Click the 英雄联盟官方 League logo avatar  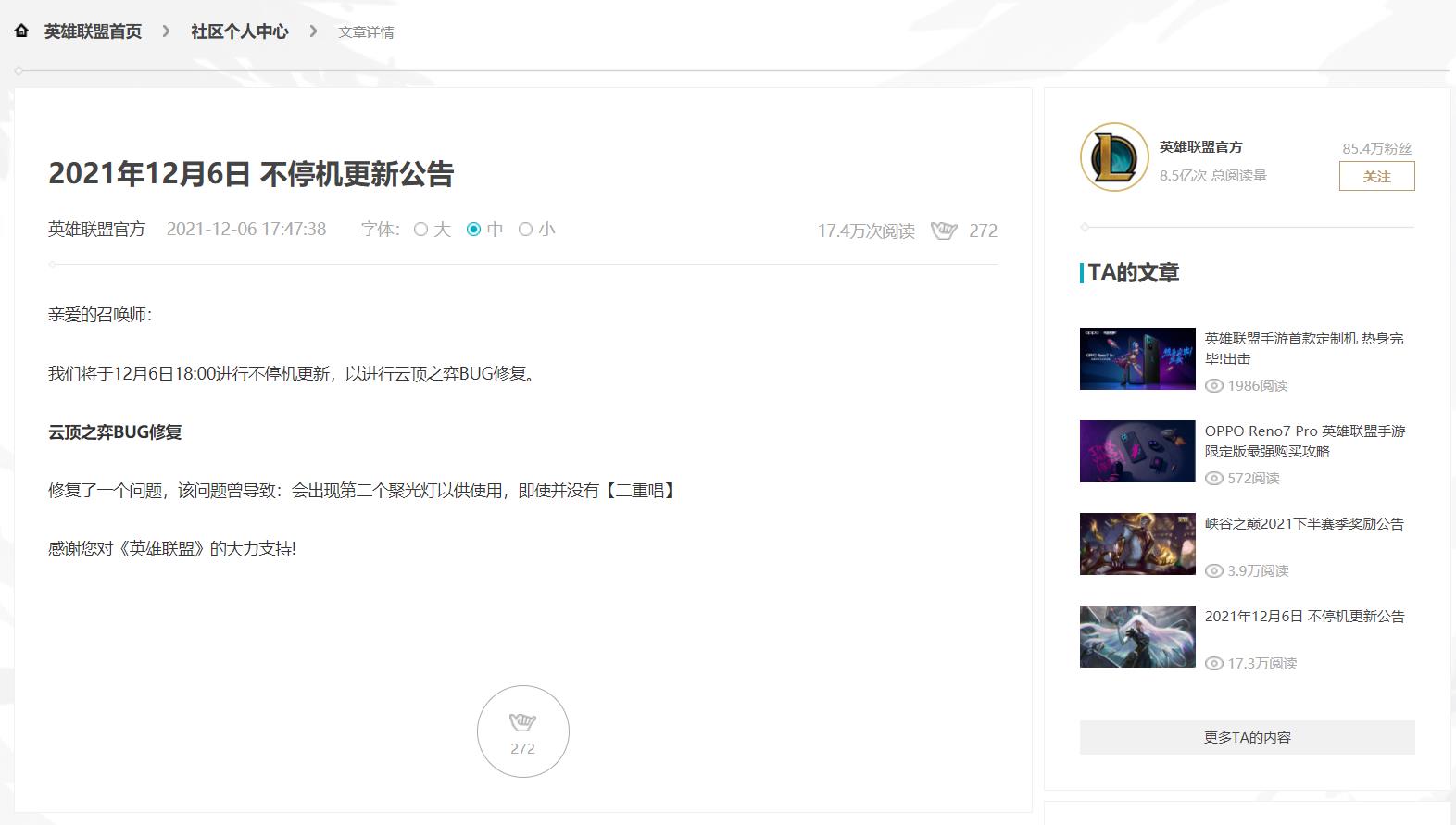(1114, 157)
